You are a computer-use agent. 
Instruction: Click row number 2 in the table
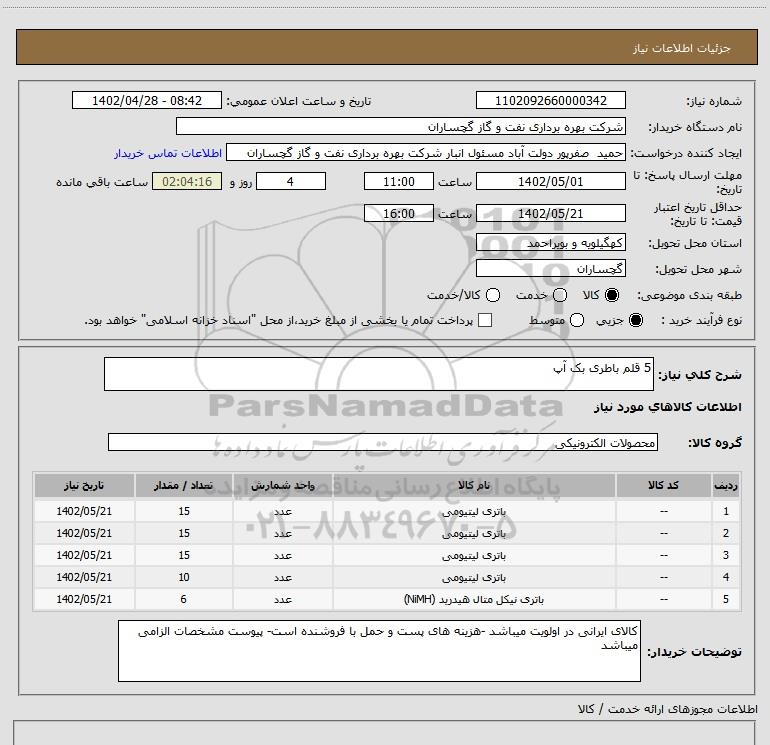726,533
